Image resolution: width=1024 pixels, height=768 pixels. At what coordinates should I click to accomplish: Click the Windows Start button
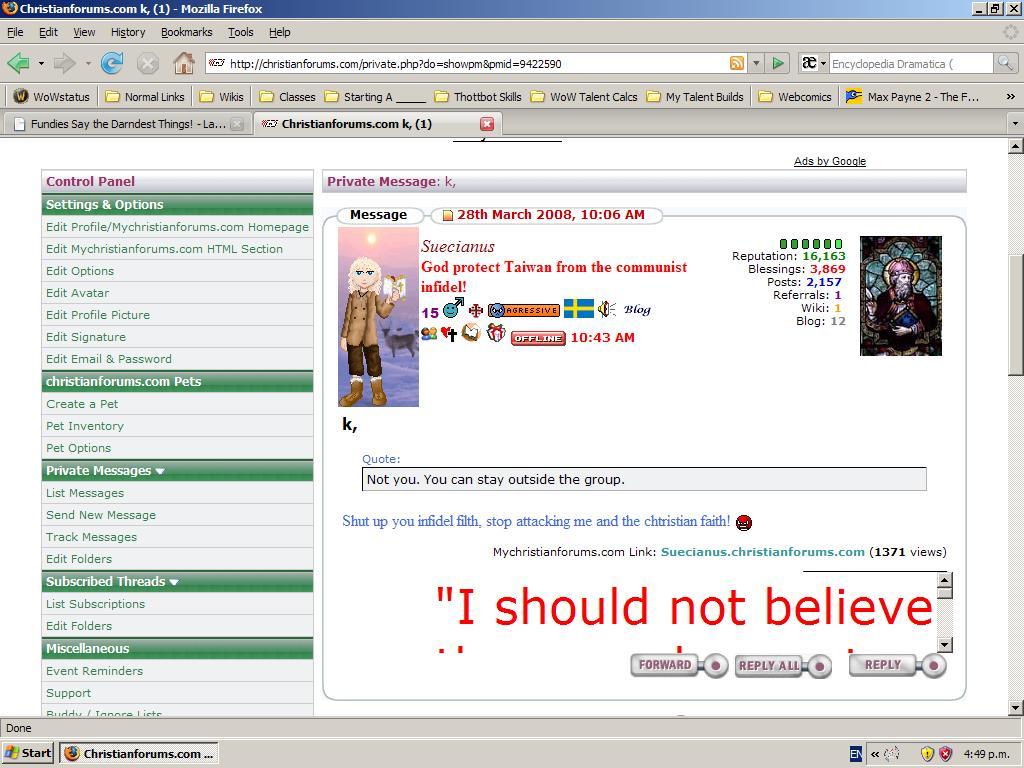(x=28, y=753)
